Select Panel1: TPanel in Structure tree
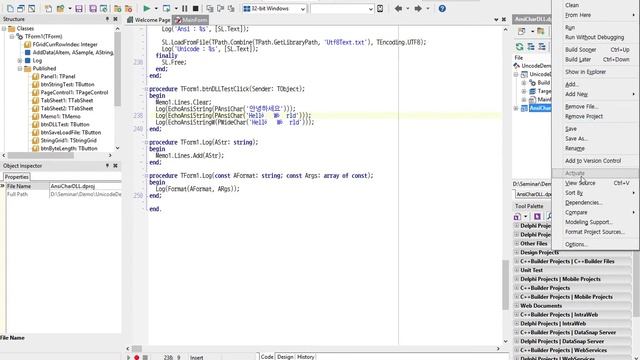640x360 pixels. pyautogui.click(x=58, y=76)
